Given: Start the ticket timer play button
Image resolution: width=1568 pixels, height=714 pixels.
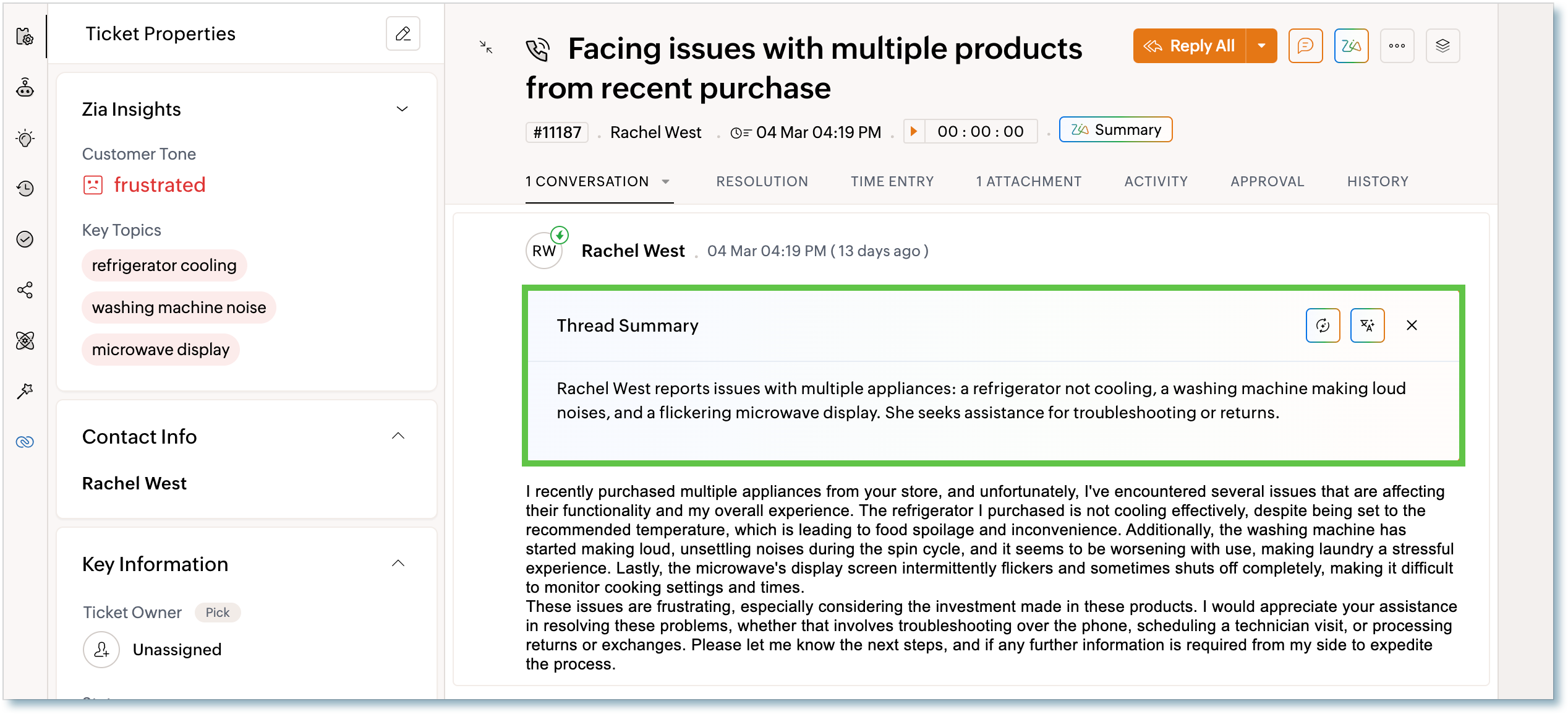Looking at the screenshot, I should coord(914,131).
